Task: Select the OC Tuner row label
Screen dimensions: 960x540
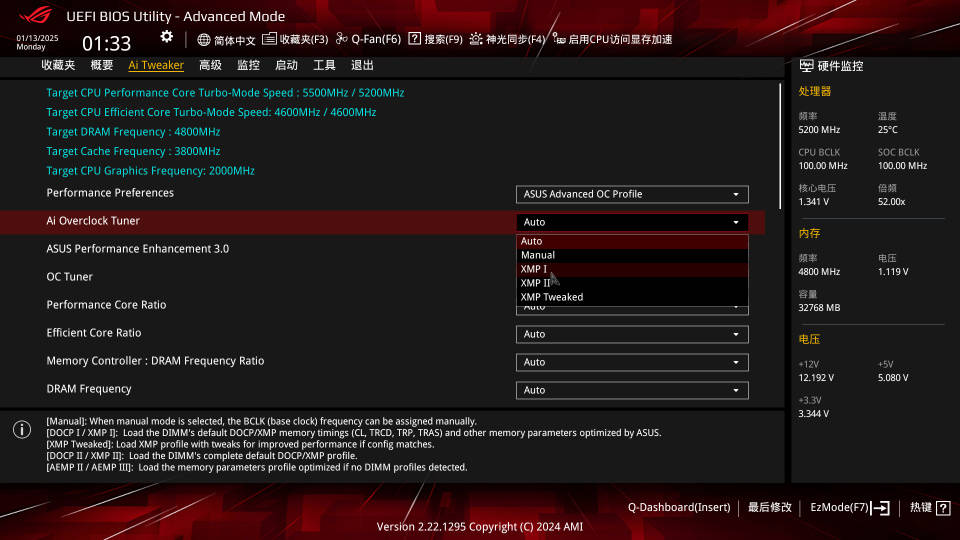Action: pyautogui.click(x=70, y=277)
